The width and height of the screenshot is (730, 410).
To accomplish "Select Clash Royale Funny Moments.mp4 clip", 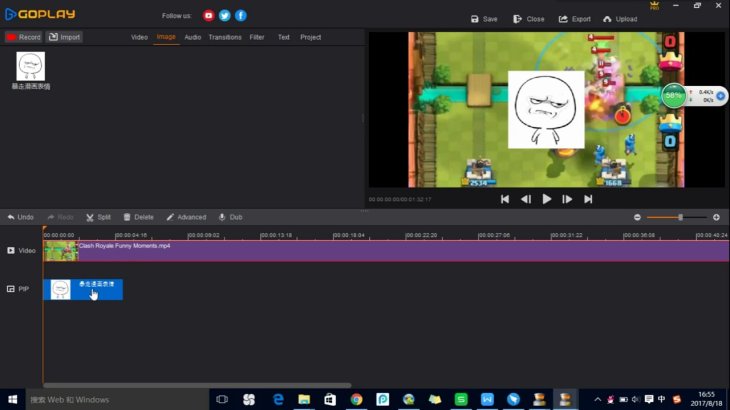I will point(386,251).
